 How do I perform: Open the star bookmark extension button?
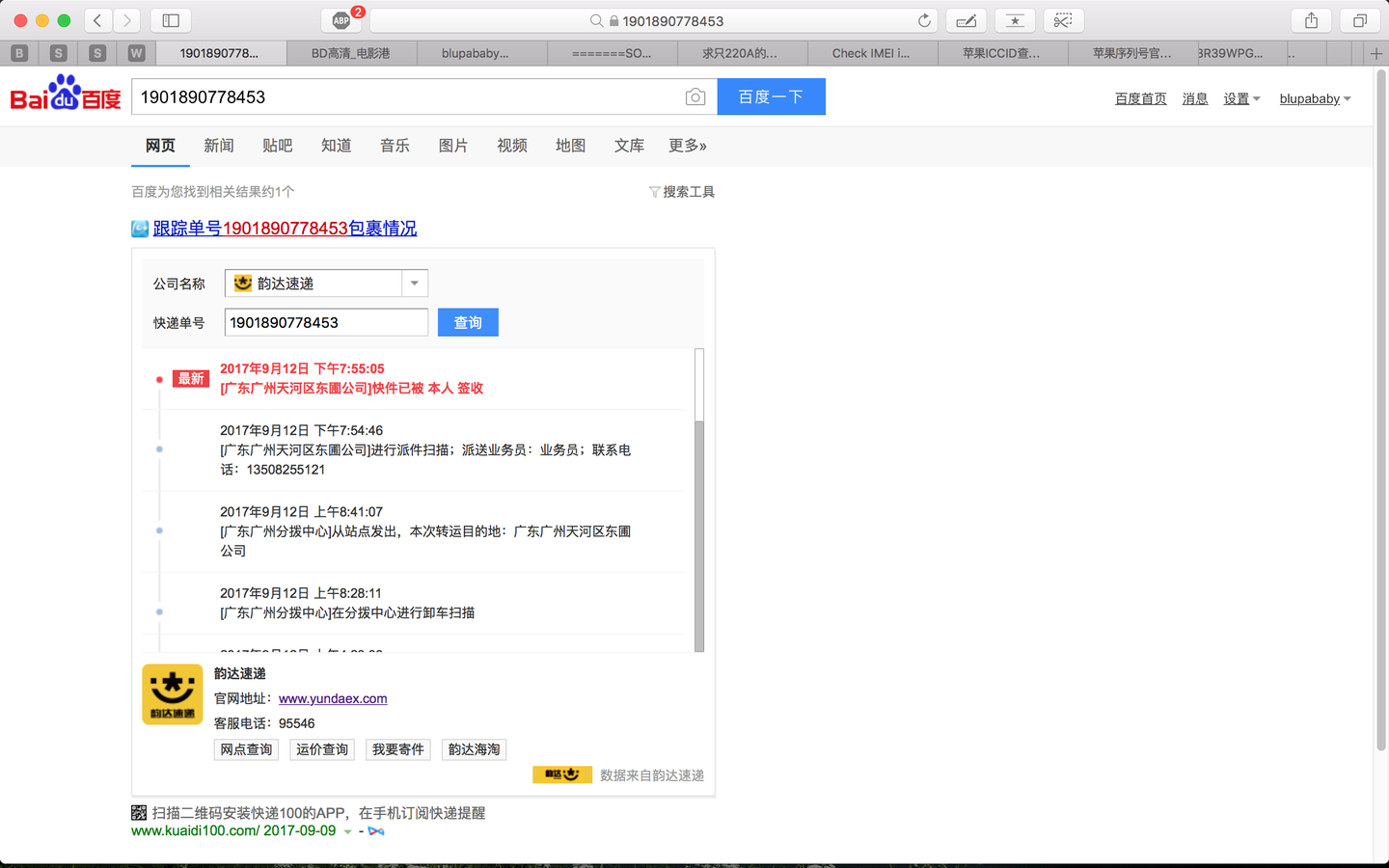(x=1015, y=20)
